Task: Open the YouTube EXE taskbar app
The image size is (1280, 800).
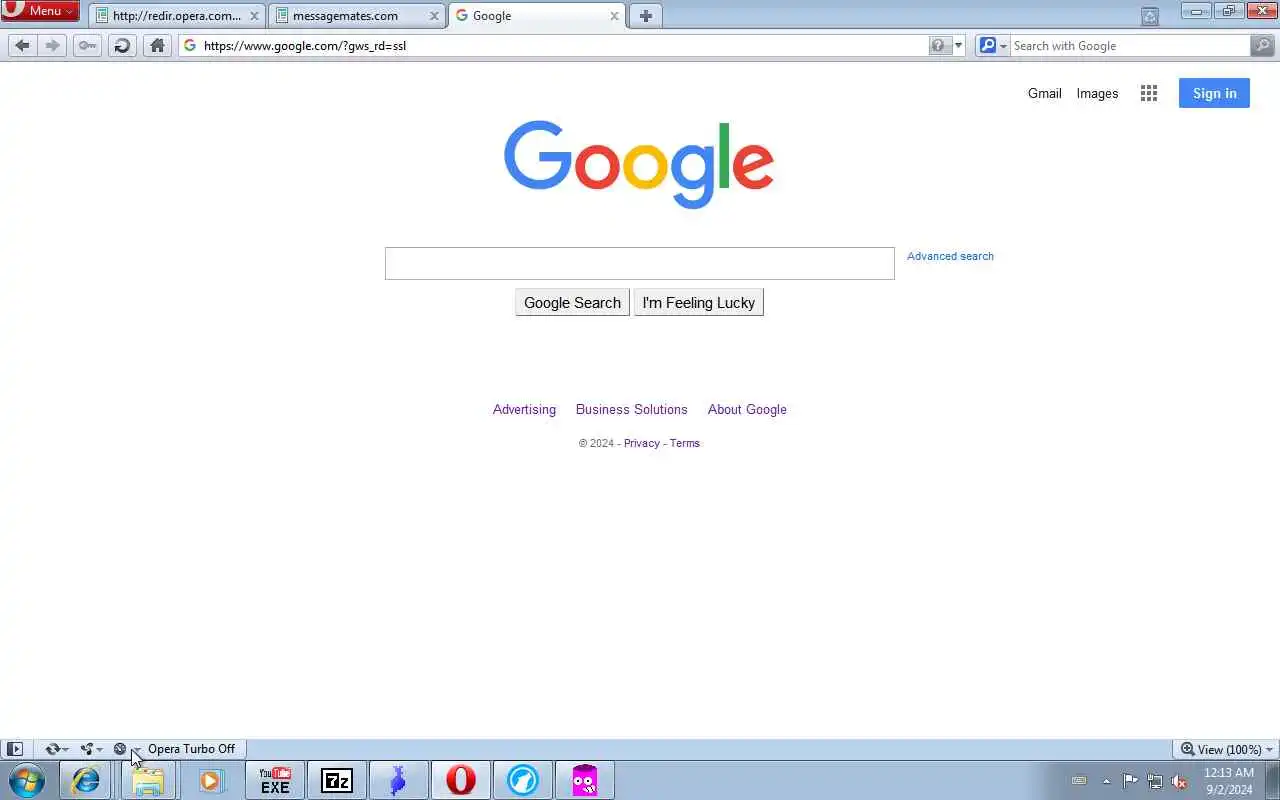Action: [275, 780]
